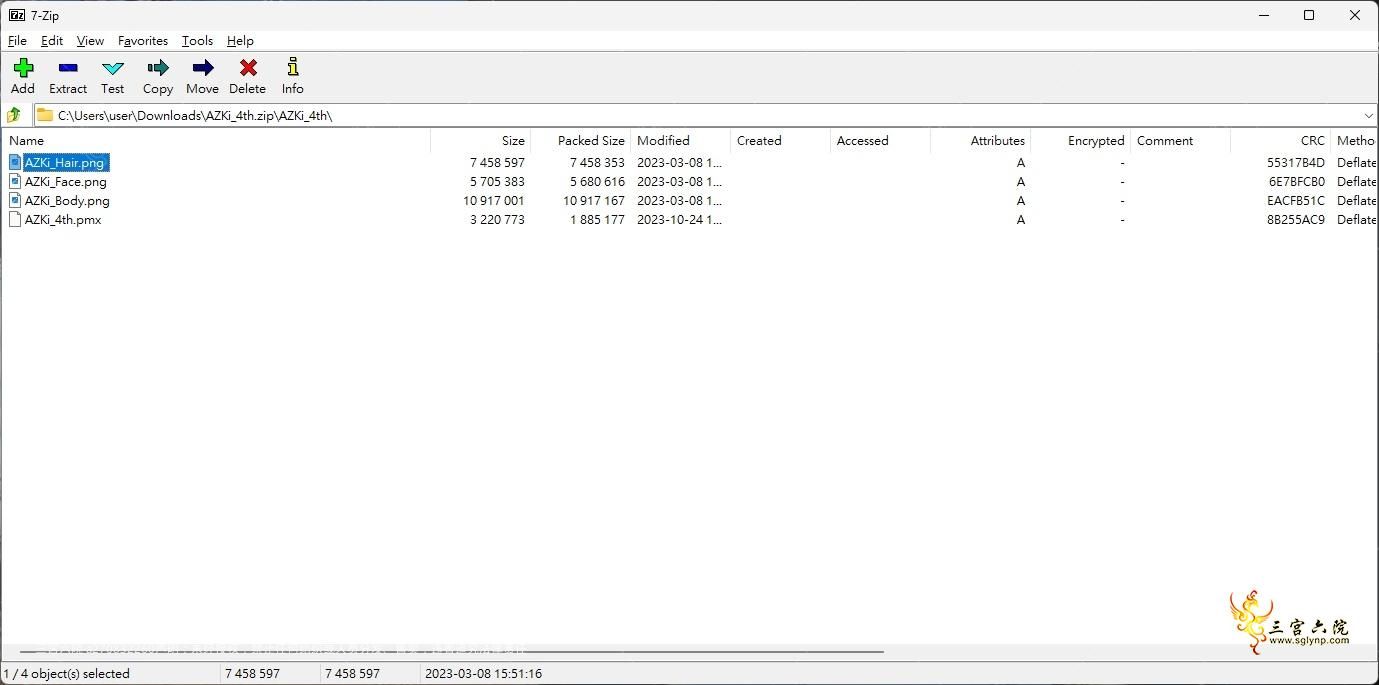Sort by the CRC column header

point(1280,141)
